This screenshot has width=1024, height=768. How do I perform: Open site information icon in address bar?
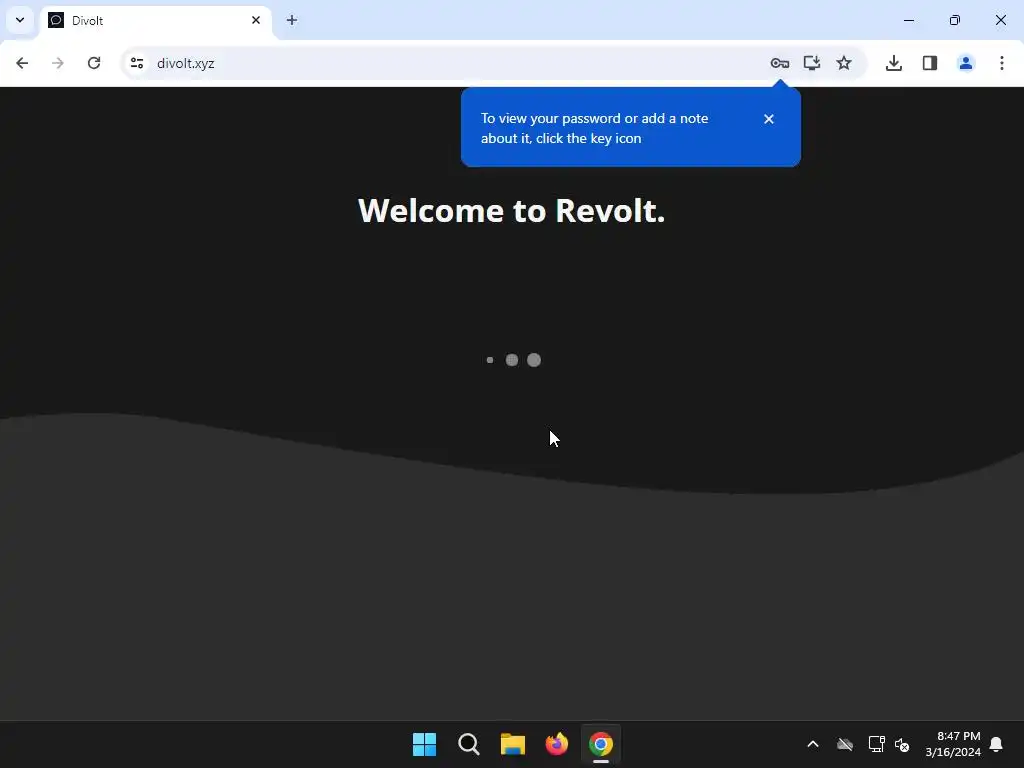click(137, 63)
